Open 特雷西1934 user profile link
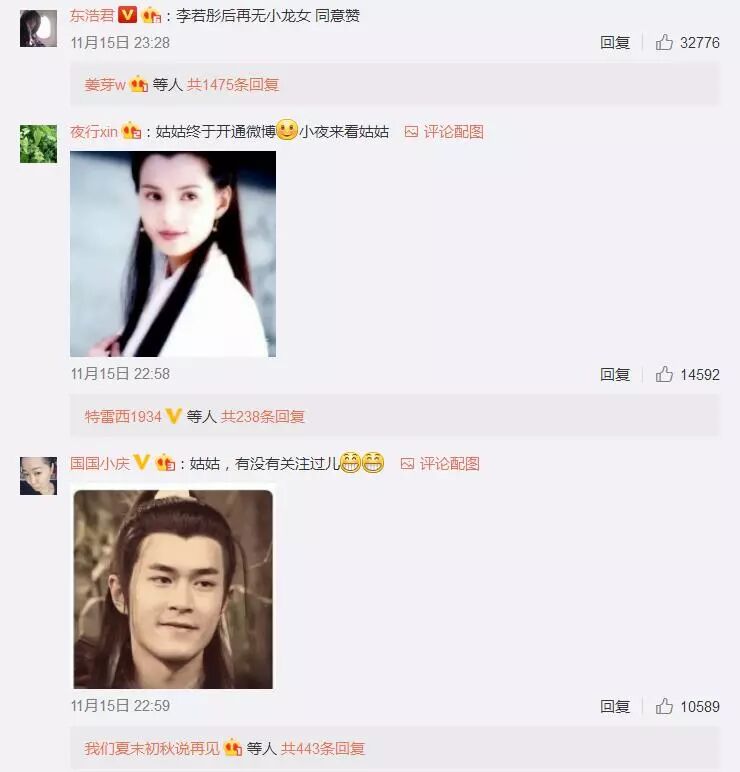The height and width of the screenshot is (772, 740). point(123,417)
